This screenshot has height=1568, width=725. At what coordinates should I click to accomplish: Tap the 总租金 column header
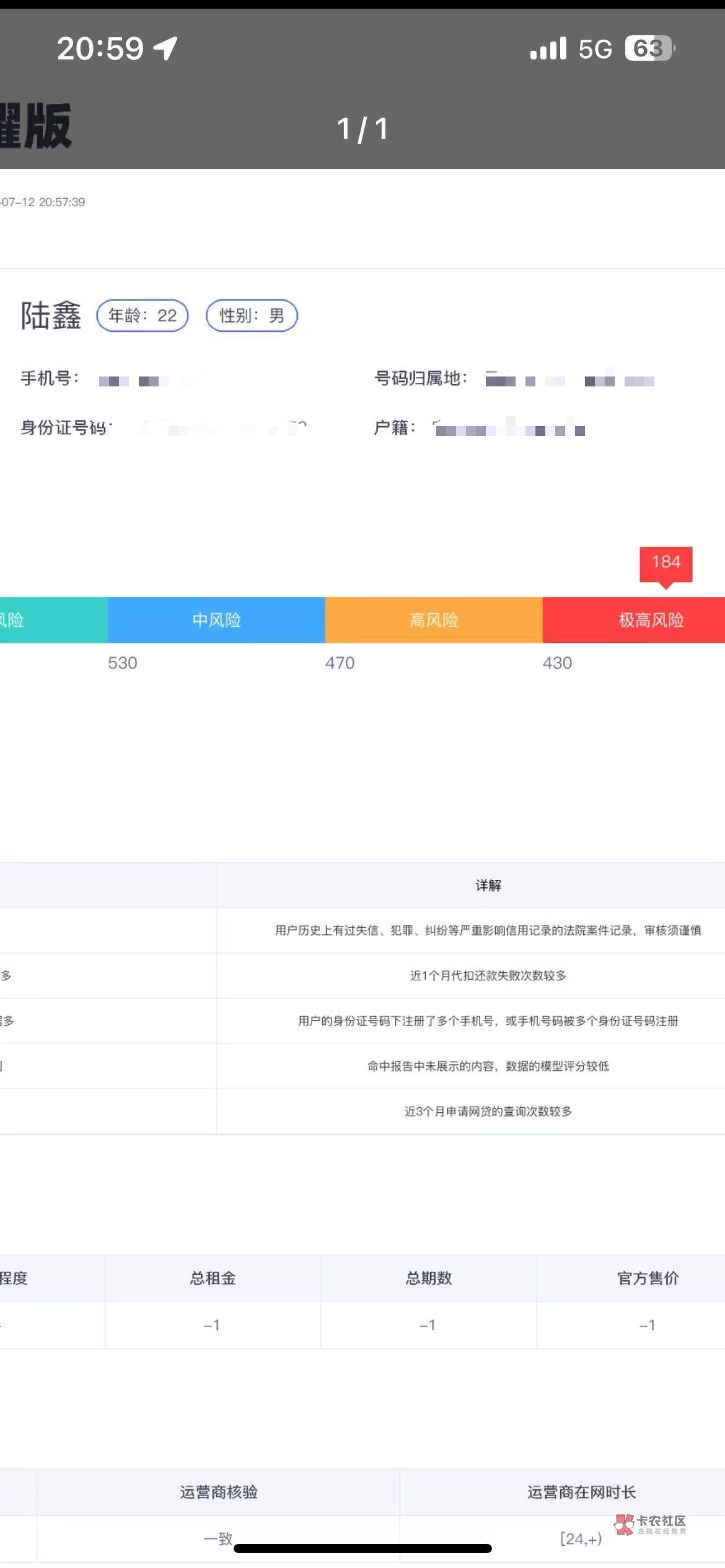213,1278
